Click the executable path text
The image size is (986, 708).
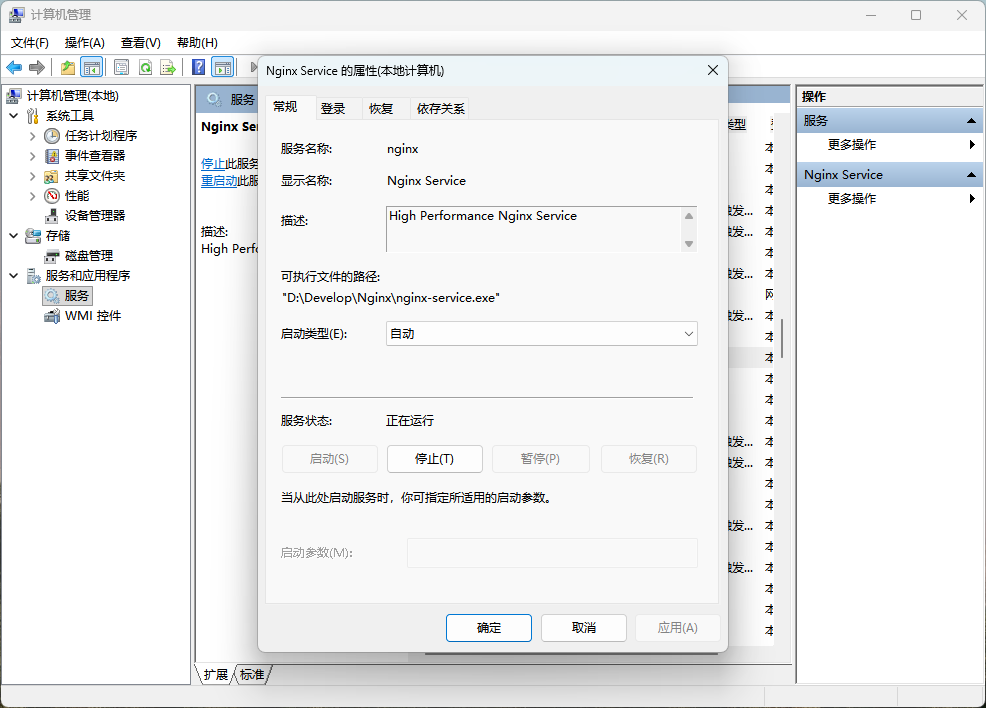(x=391, y=298)
